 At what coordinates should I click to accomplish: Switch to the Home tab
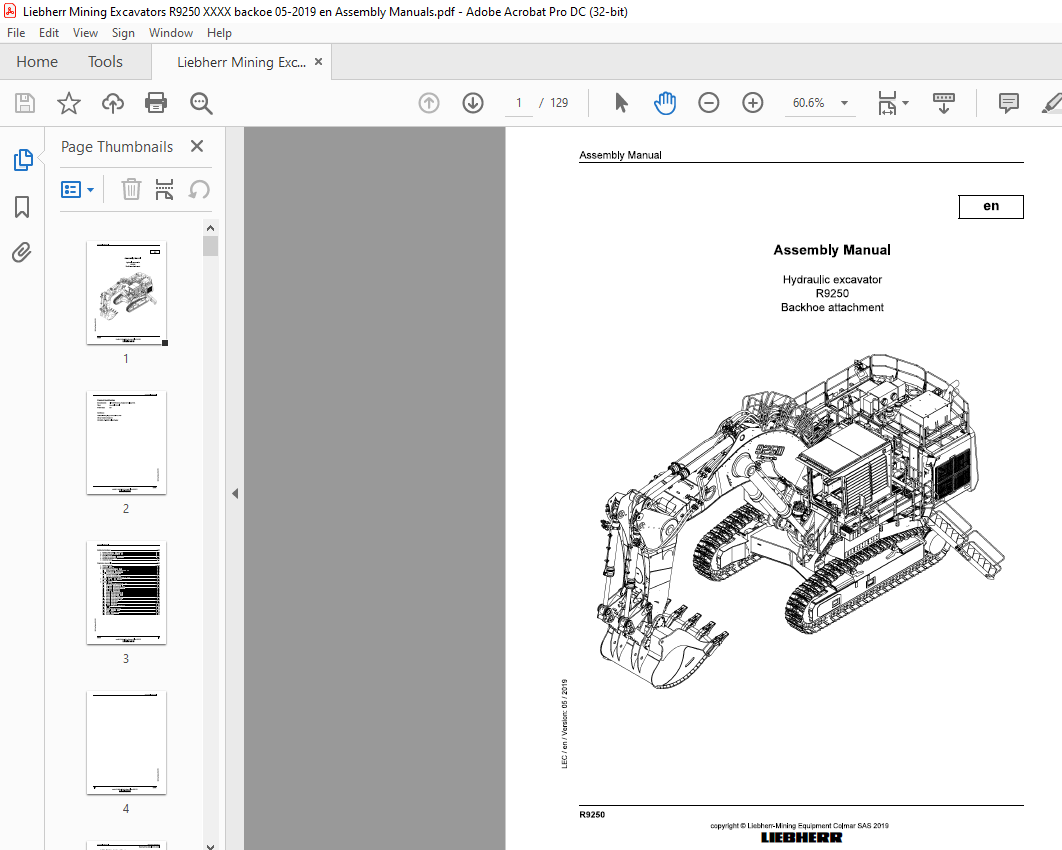pos(37,62)
